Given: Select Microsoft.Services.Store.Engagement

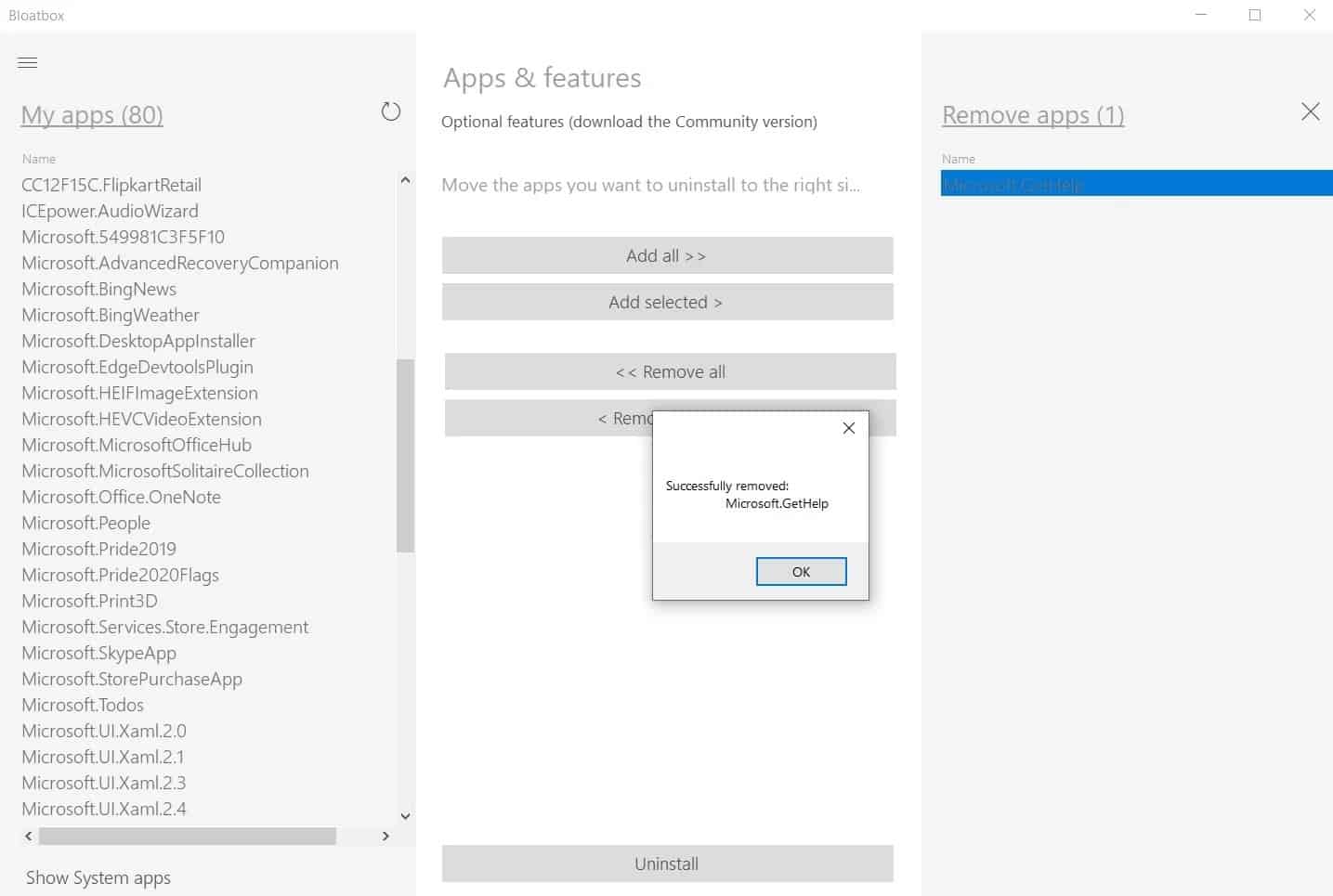Looking at the screenshot, I should coord(164,627).
